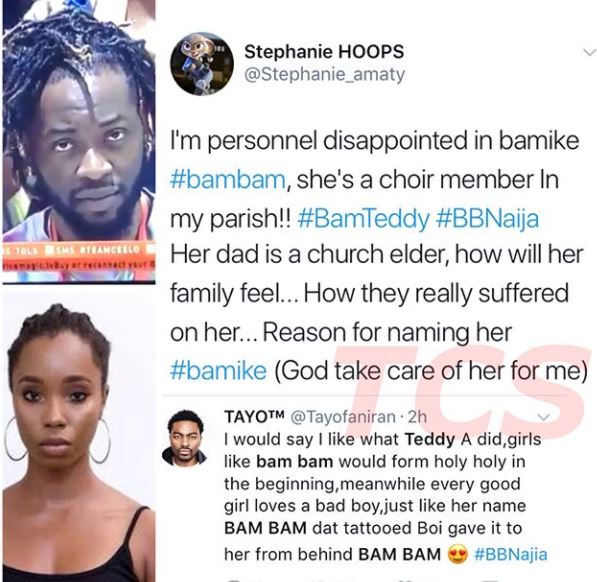View the 2h reply timestamp
597x582 pixels.
point(417,417)
